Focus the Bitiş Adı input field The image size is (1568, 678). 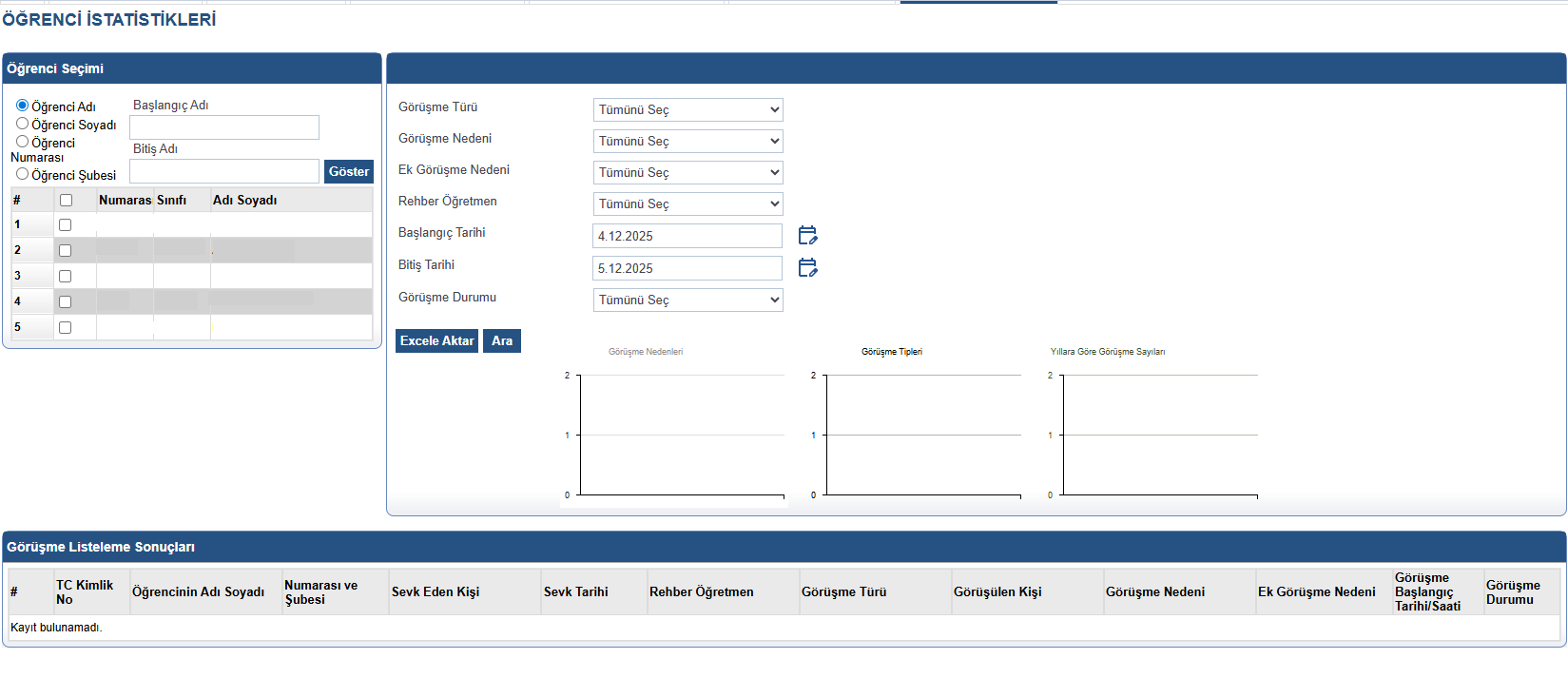coord(224,171)
